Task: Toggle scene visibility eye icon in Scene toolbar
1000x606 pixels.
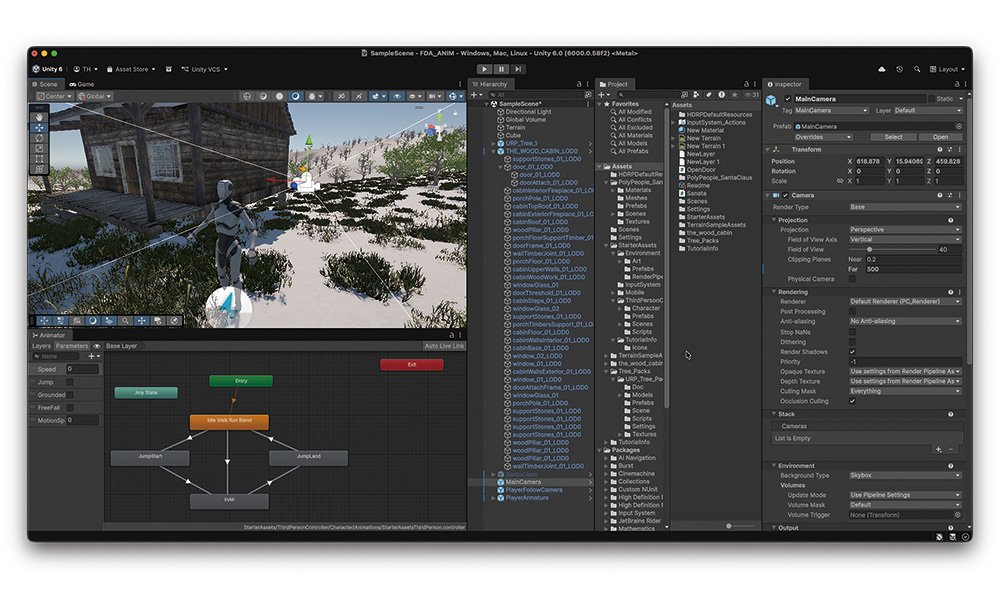Action: (397, 96)
